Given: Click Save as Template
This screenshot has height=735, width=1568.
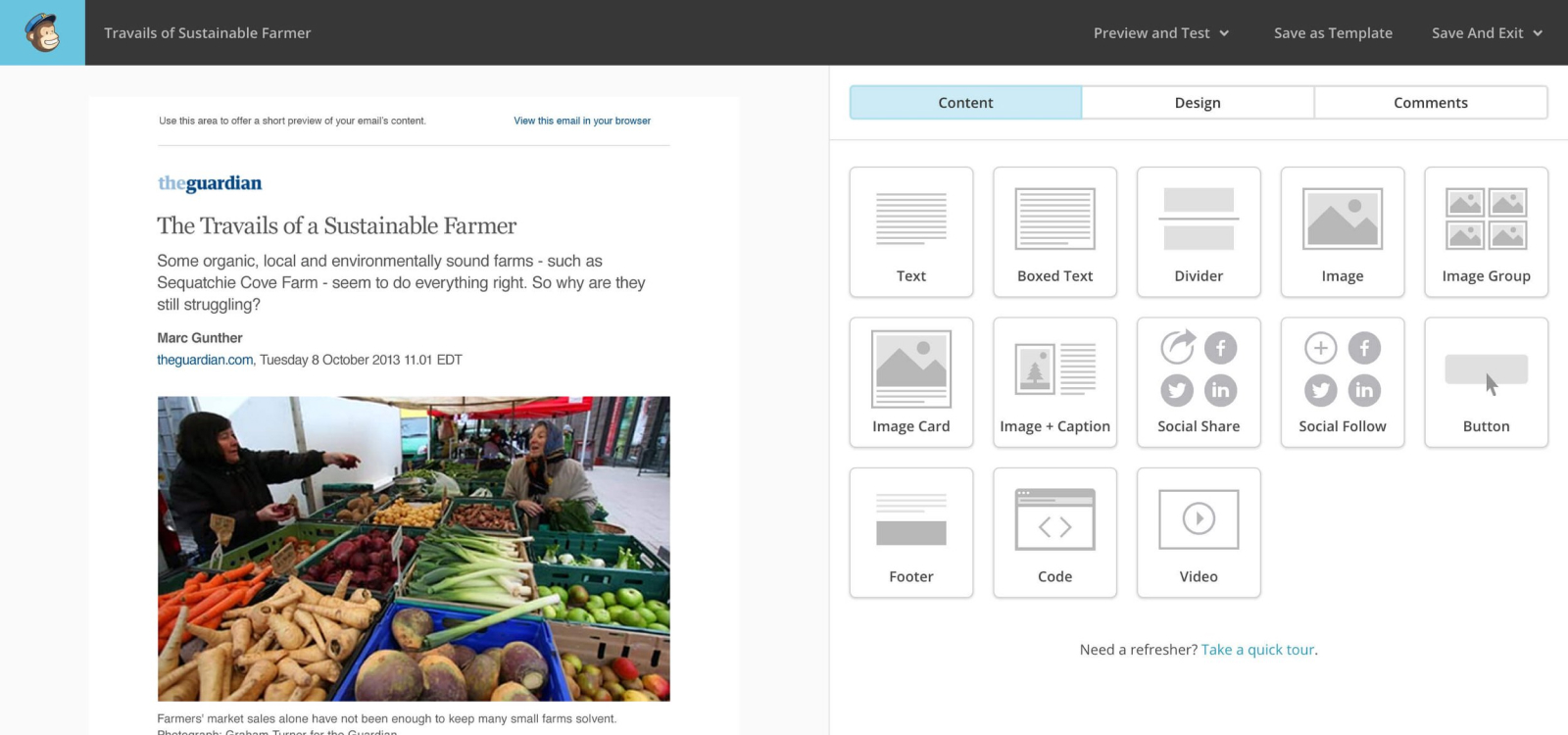Looking at the screenshot, I should coord(1333,33).
